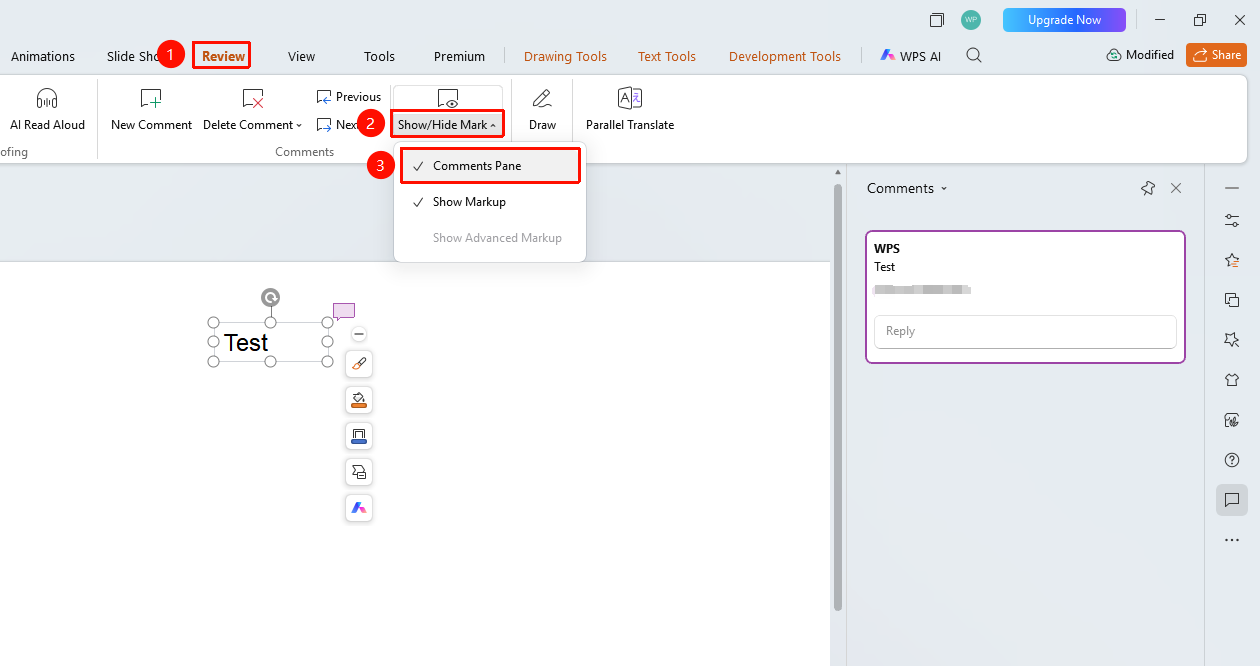Close the Comments pane

click(x=1176, y=188)
